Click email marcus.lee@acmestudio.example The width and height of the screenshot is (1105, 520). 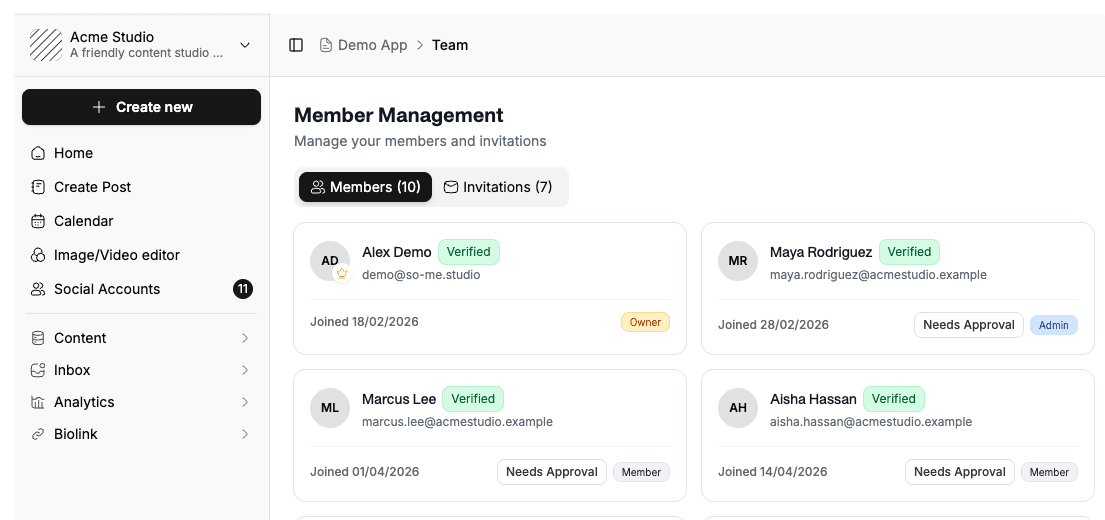click(457, 422)
